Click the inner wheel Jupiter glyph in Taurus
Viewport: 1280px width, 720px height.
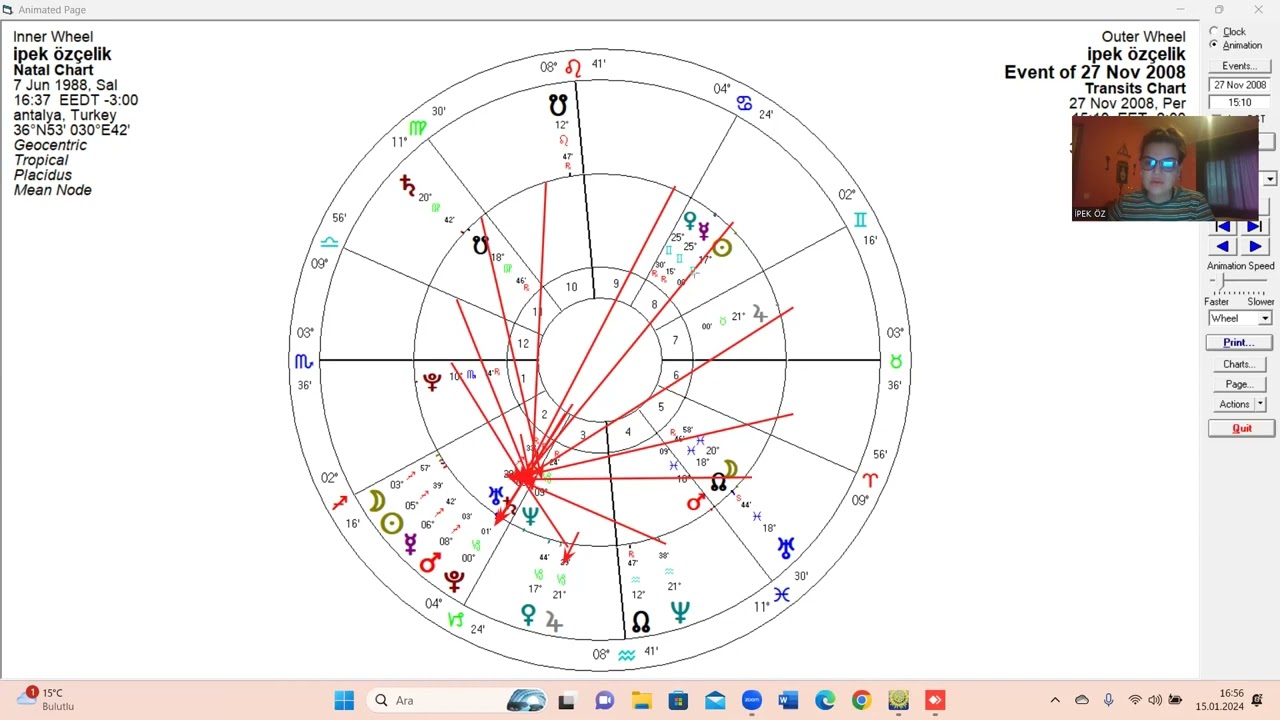[760, 314]
